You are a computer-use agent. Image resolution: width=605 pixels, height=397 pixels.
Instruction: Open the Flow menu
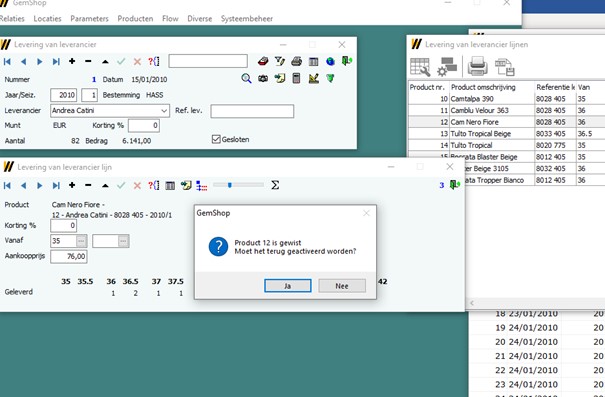pyautogui.click(x=170, y=19)
